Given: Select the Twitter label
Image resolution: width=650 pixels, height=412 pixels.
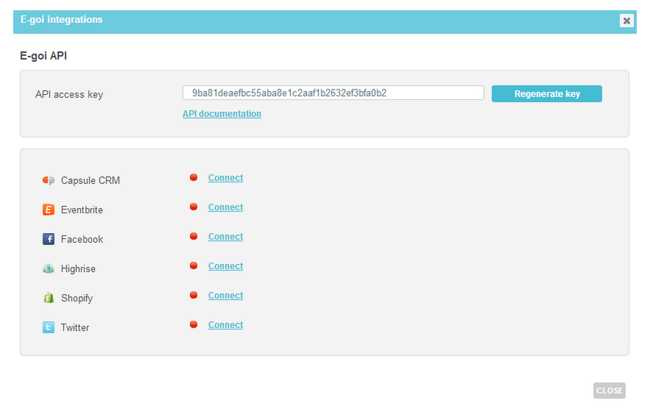Looking at the screenshot, I should (75, 327).
